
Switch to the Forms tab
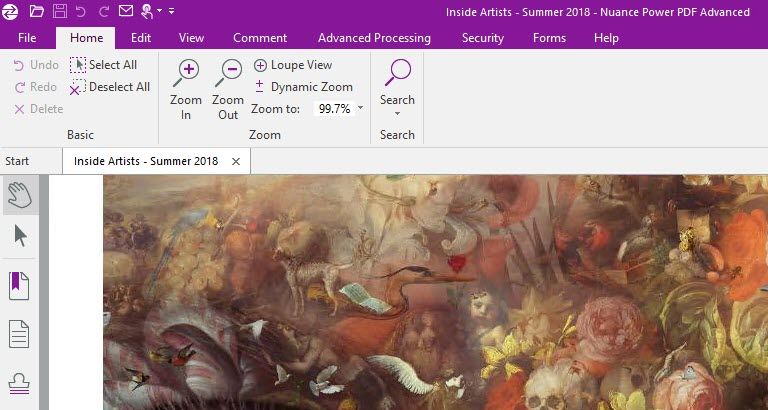[x=549, y=38]
